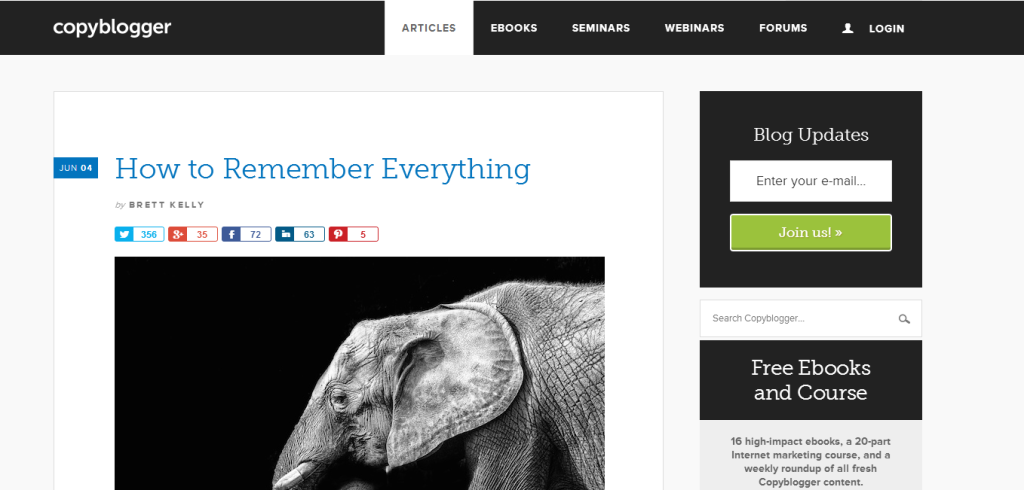Click the elephant article image

click(x=359, y=373)
